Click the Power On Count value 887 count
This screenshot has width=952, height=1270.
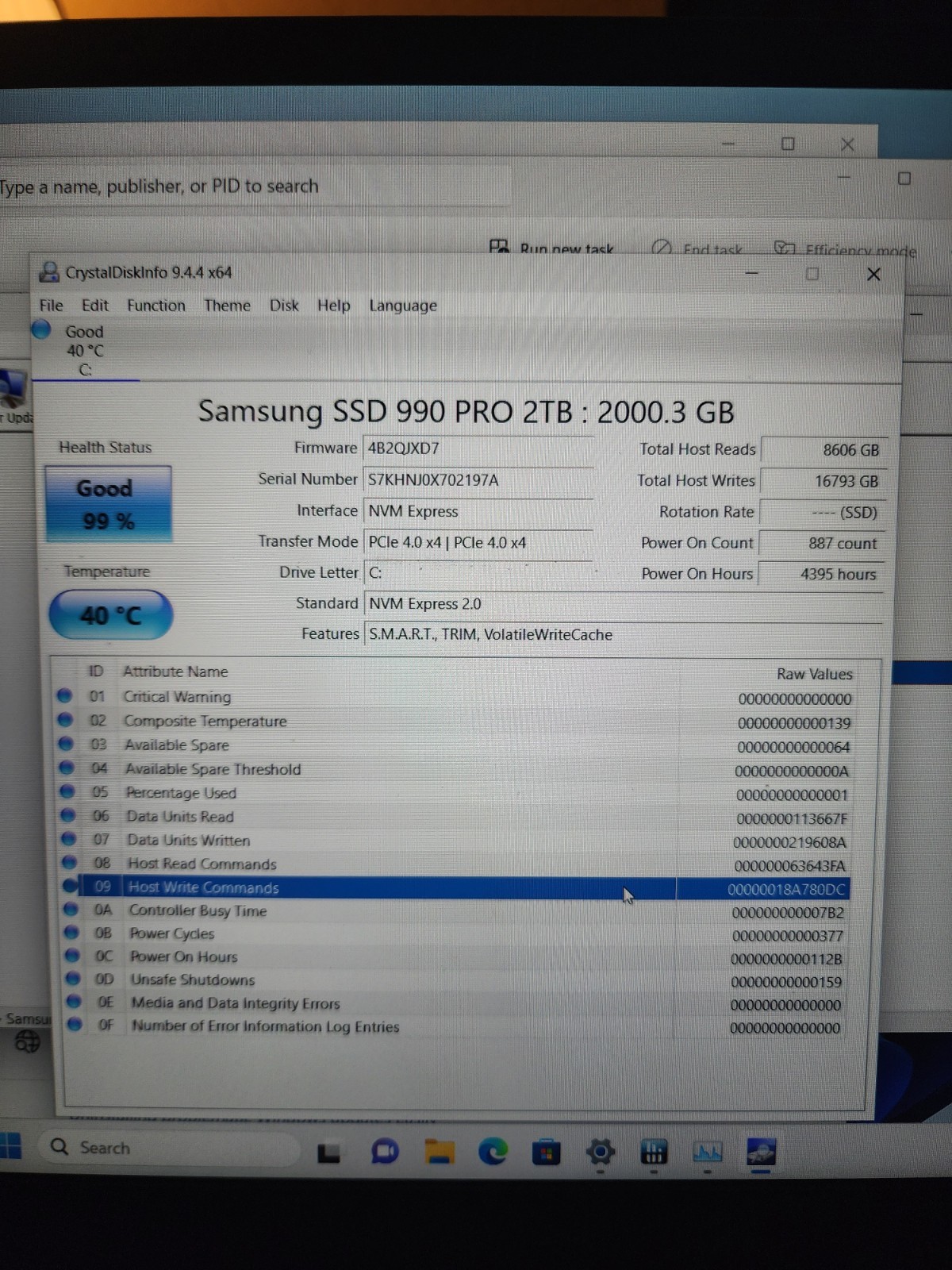822,543
